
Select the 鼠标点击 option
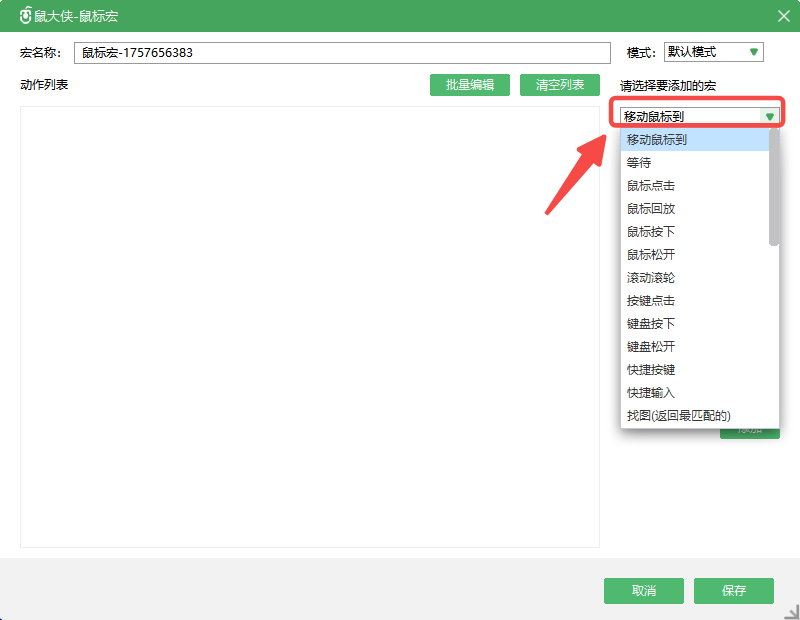tap(651, 185)
